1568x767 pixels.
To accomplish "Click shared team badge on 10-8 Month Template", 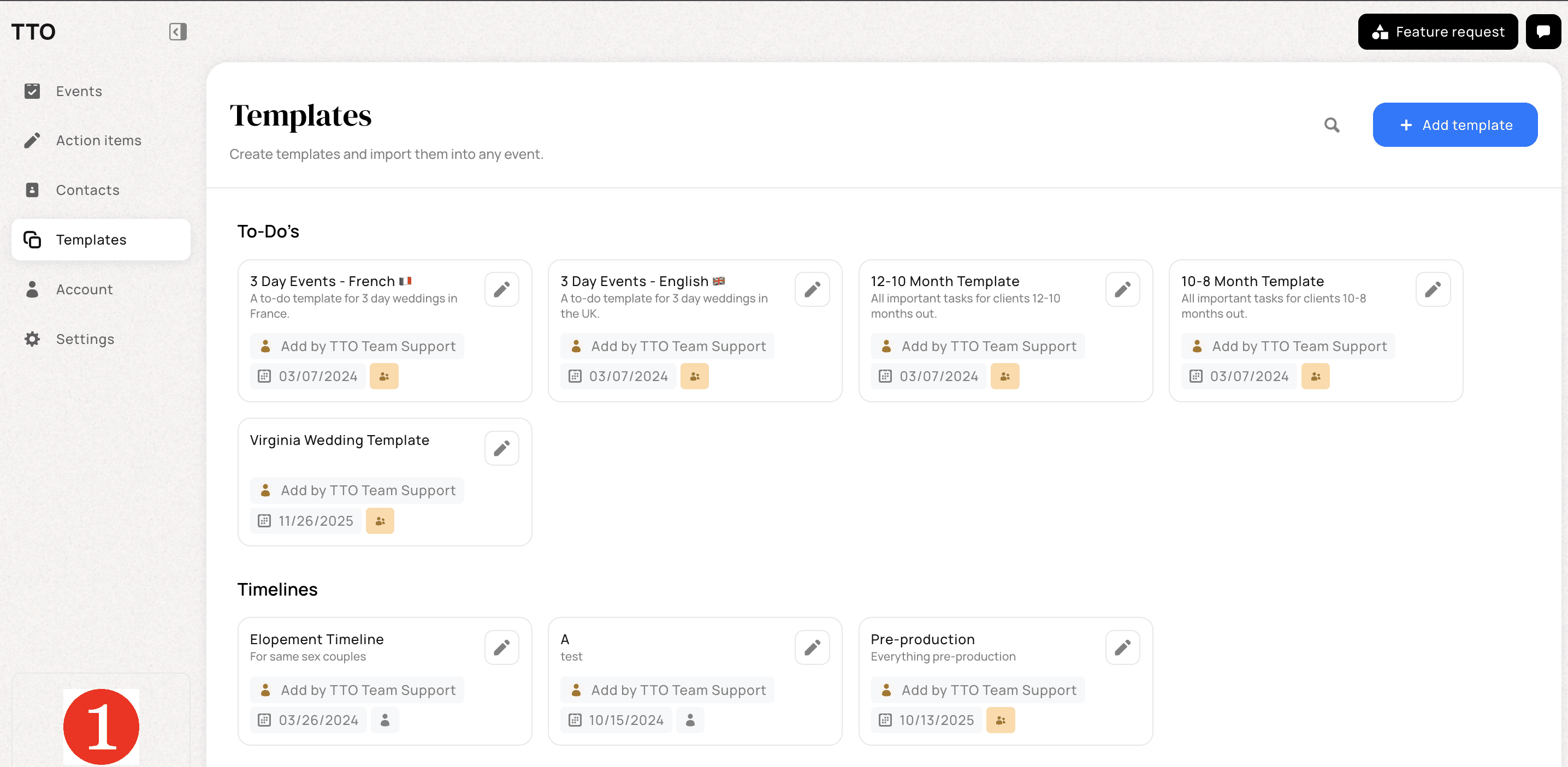I will click(x=1315, y=376).
